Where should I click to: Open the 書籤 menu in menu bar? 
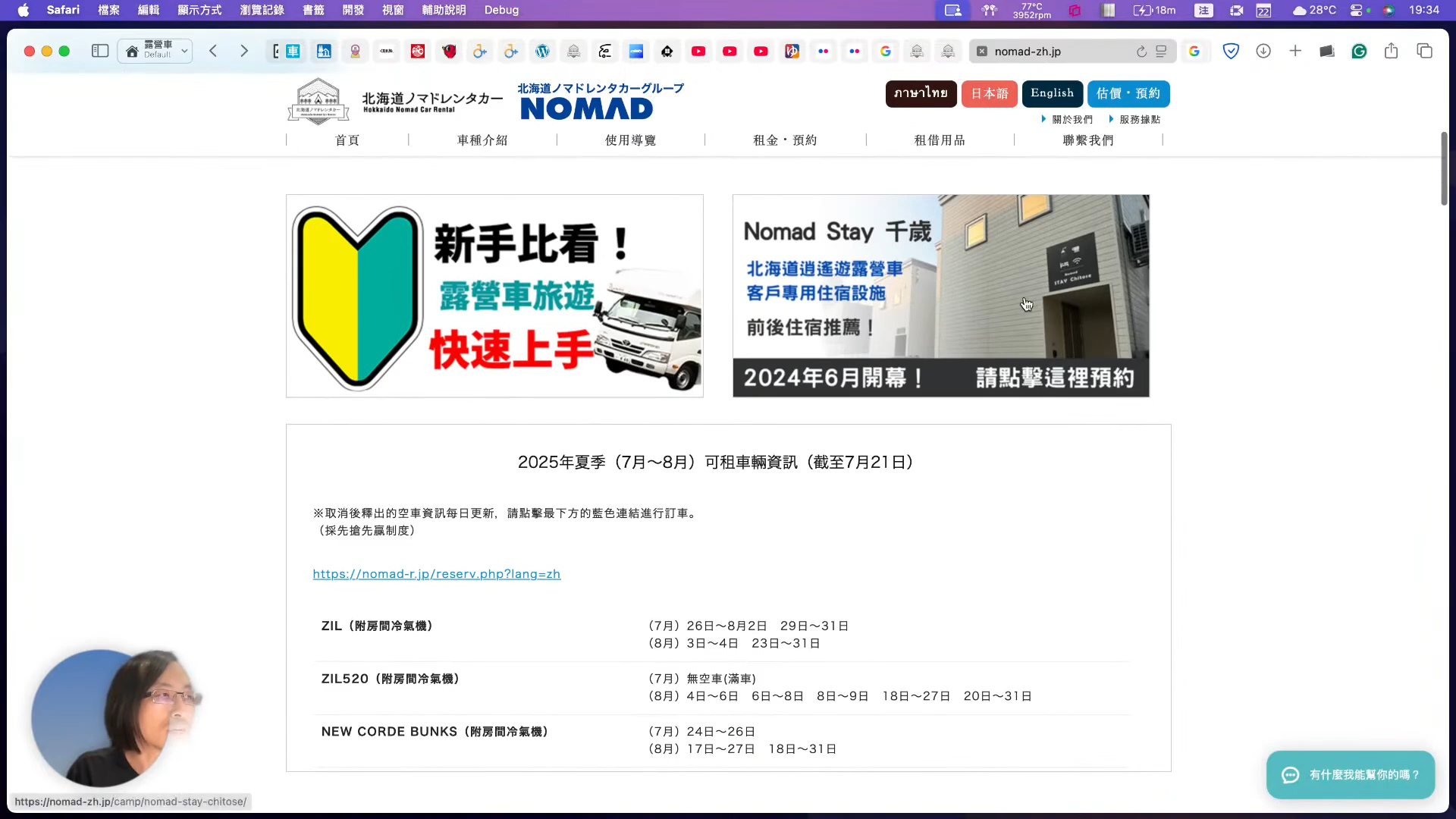[x=313, y=10]
